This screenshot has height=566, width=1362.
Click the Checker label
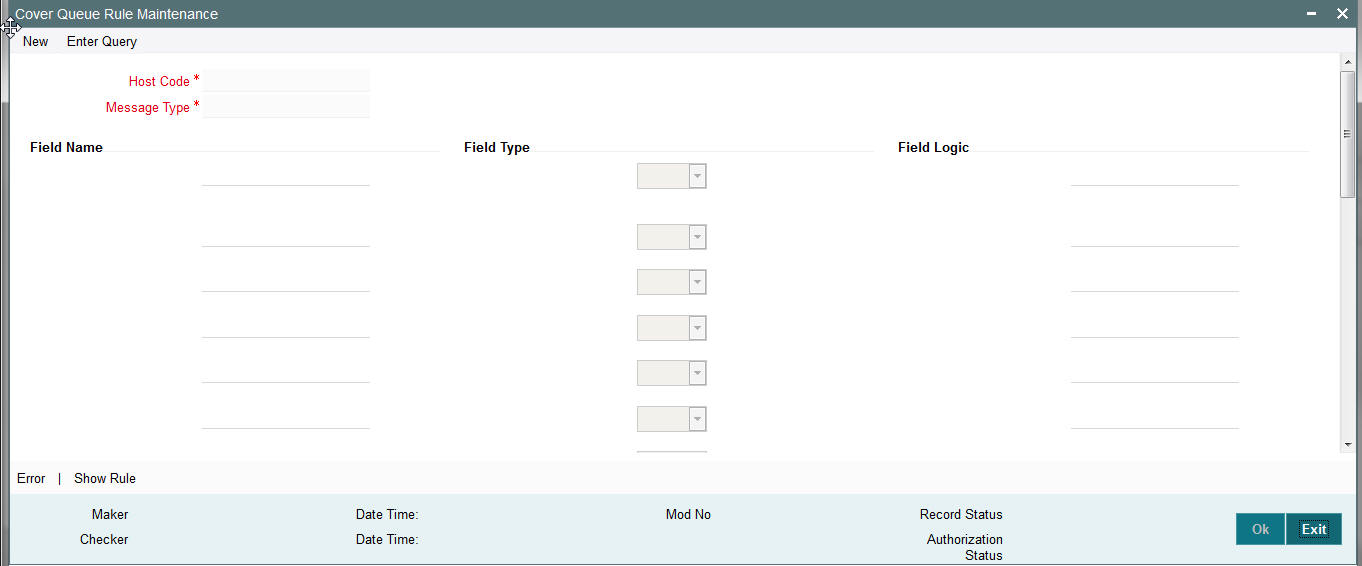tap(104, 539)
